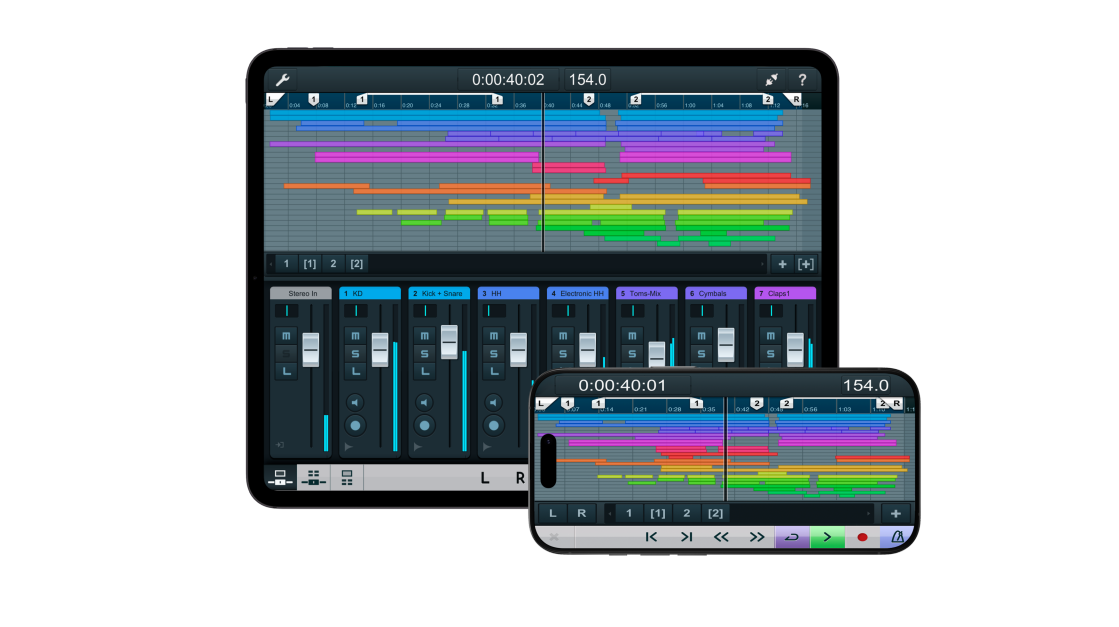Jump to previous marker on phone transport

(x=651, y=537)
